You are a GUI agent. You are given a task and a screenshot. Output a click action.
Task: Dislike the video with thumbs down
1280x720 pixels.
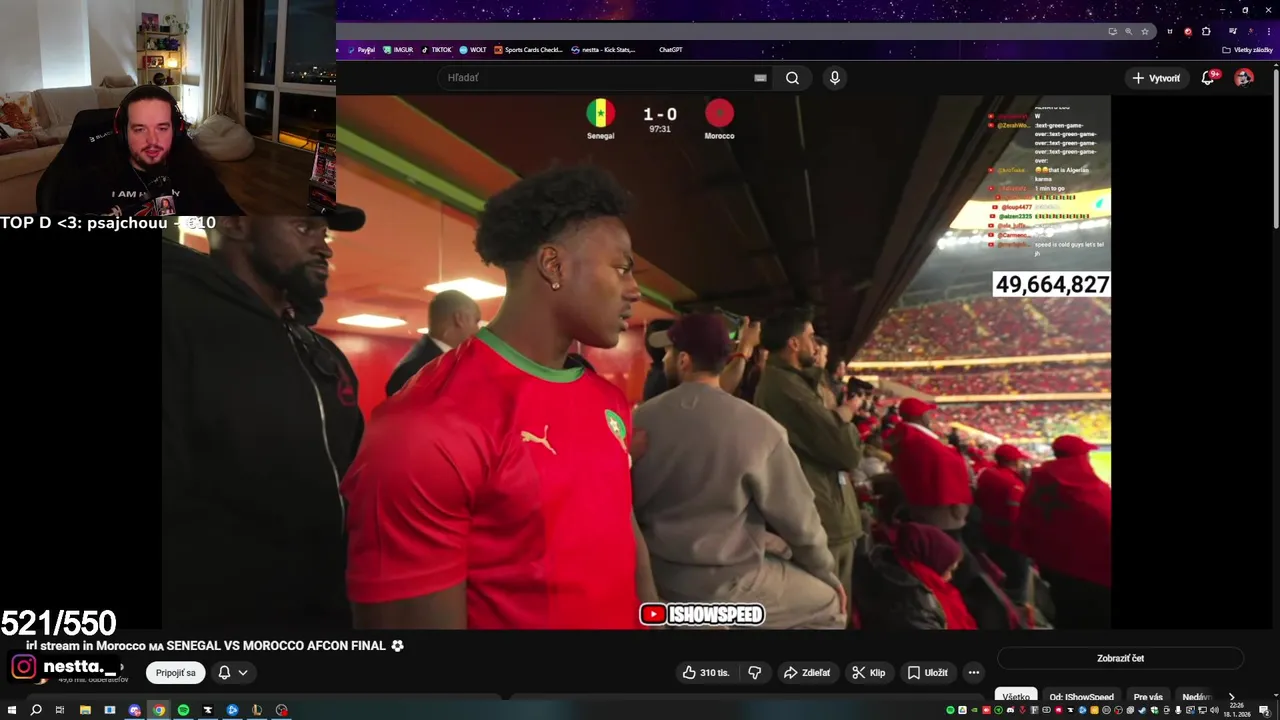pyautogui.click(x=755, y=673)
